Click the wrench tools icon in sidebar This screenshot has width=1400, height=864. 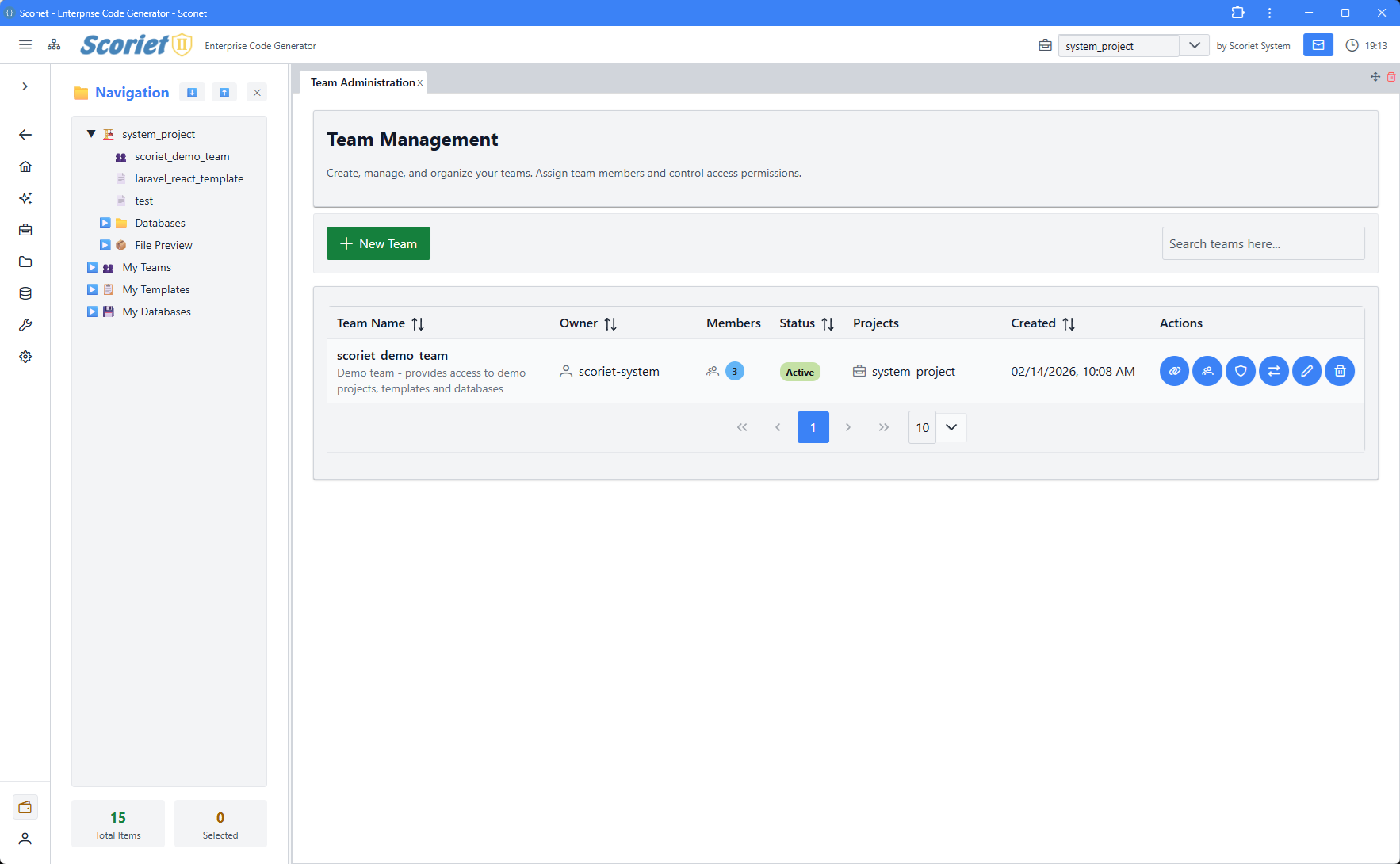point(25,325)
